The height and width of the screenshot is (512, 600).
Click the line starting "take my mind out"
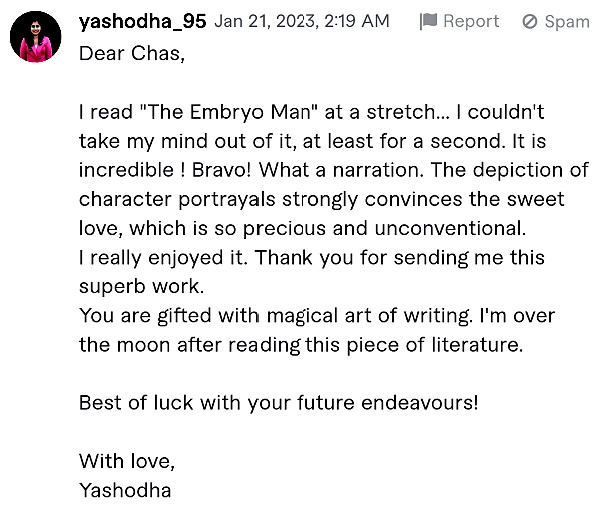312,141
